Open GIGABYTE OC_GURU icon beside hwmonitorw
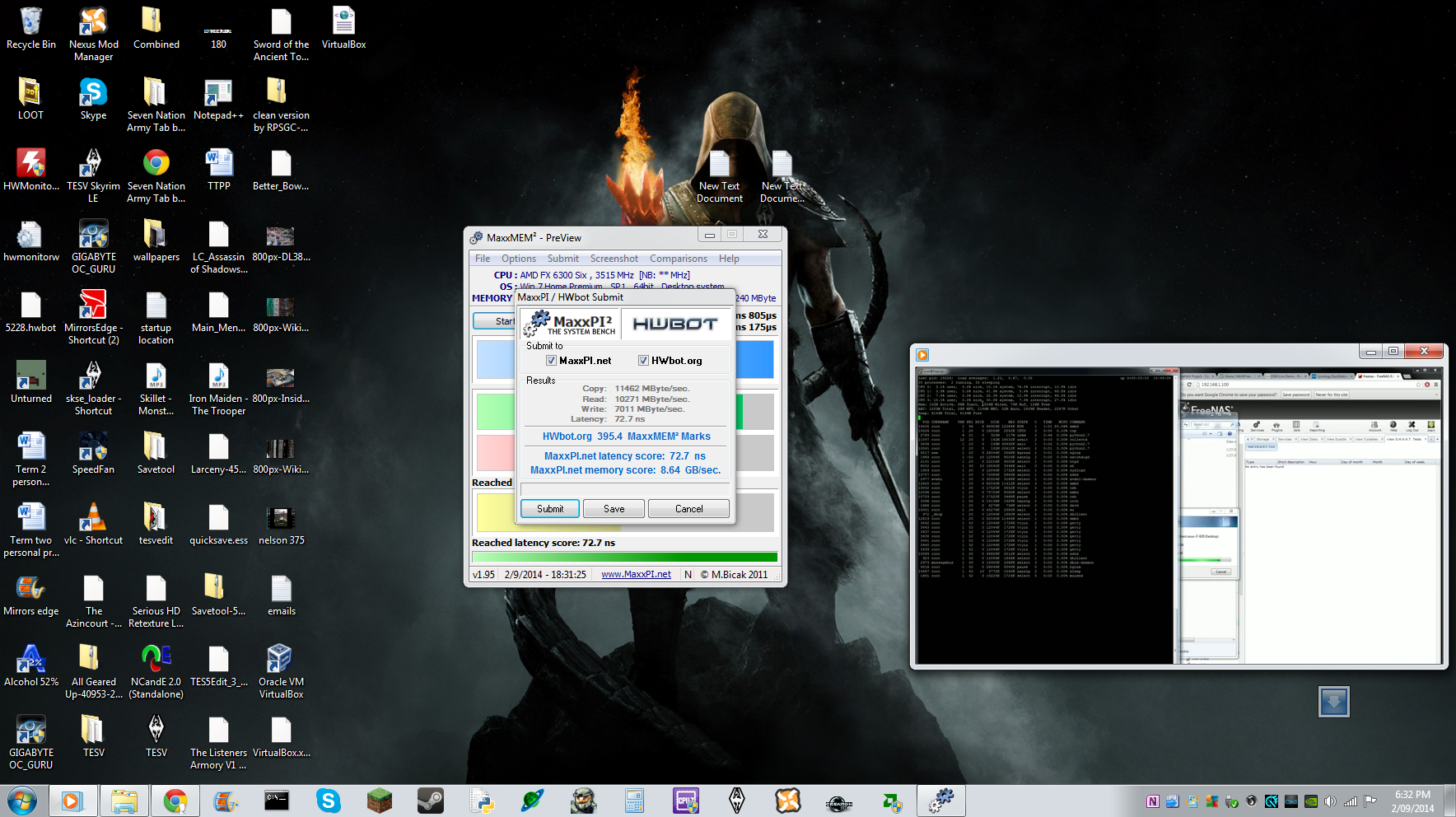The width and height of the screenshot is (1456, 817). click(x=93, y=246)
